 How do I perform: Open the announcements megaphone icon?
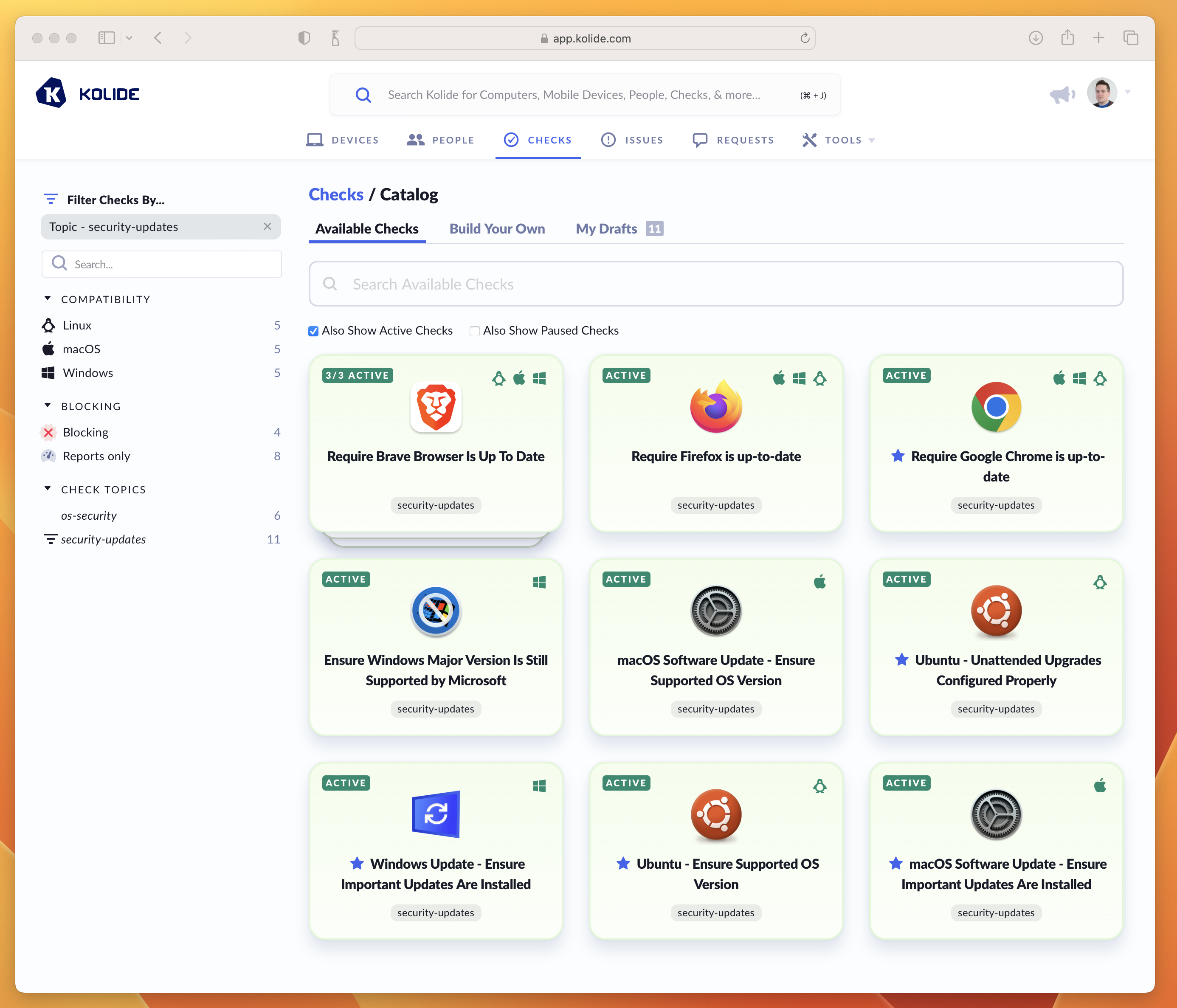pos(1062,94)
